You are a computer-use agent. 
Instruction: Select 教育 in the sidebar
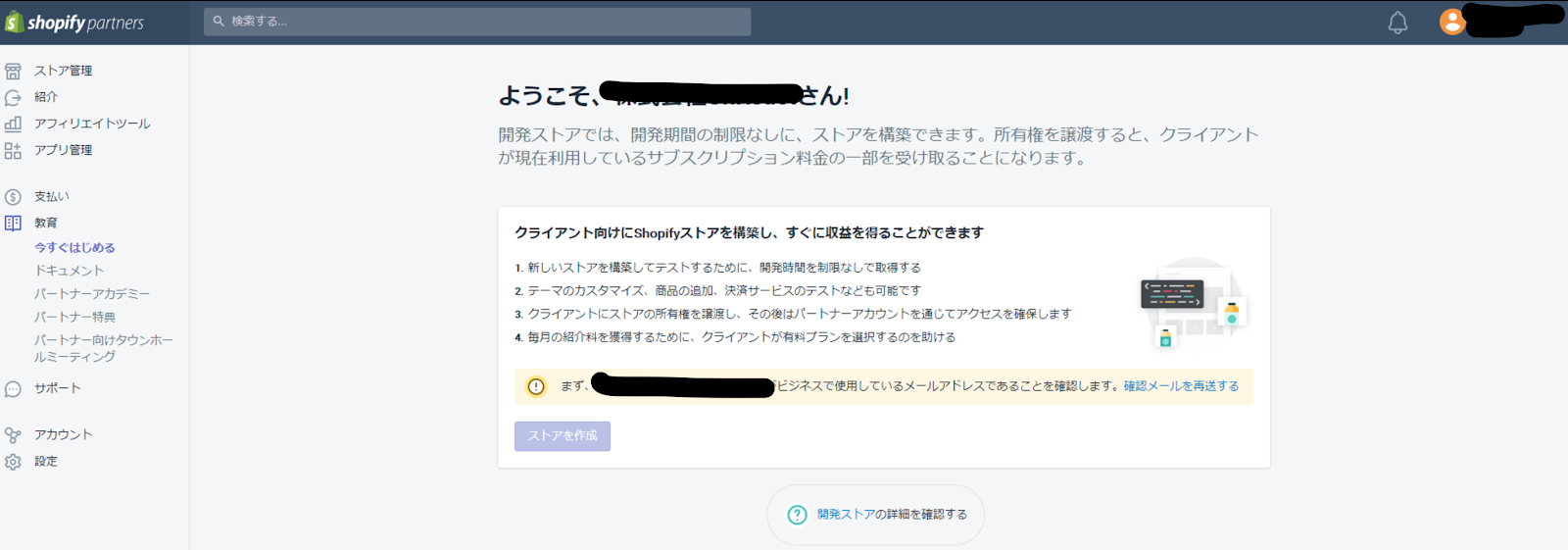46,223
